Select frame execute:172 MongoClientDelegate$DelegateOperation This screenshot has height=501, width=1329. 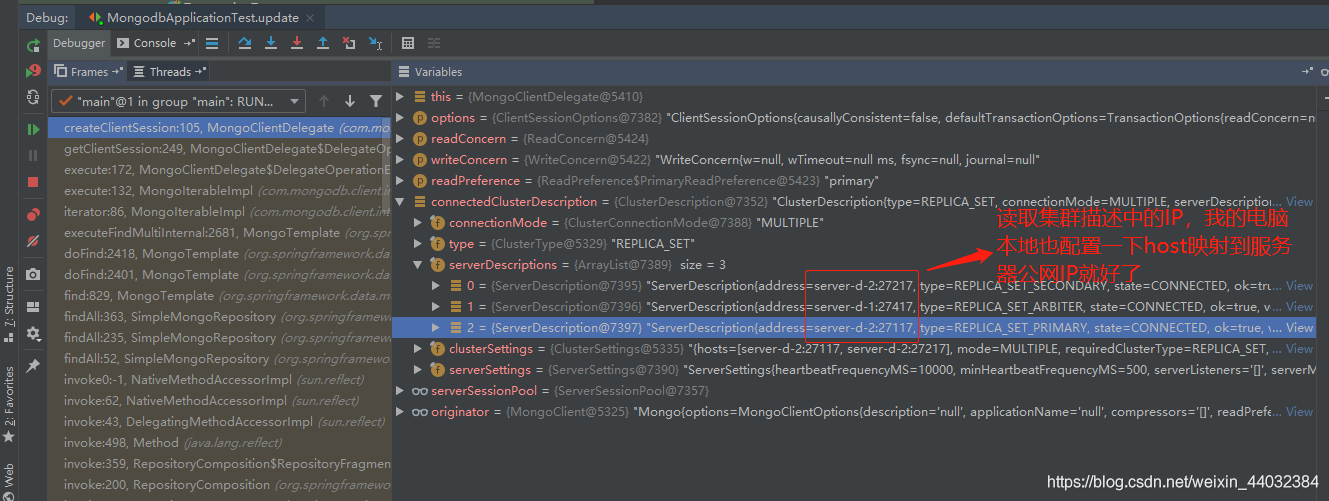point(220,170)
